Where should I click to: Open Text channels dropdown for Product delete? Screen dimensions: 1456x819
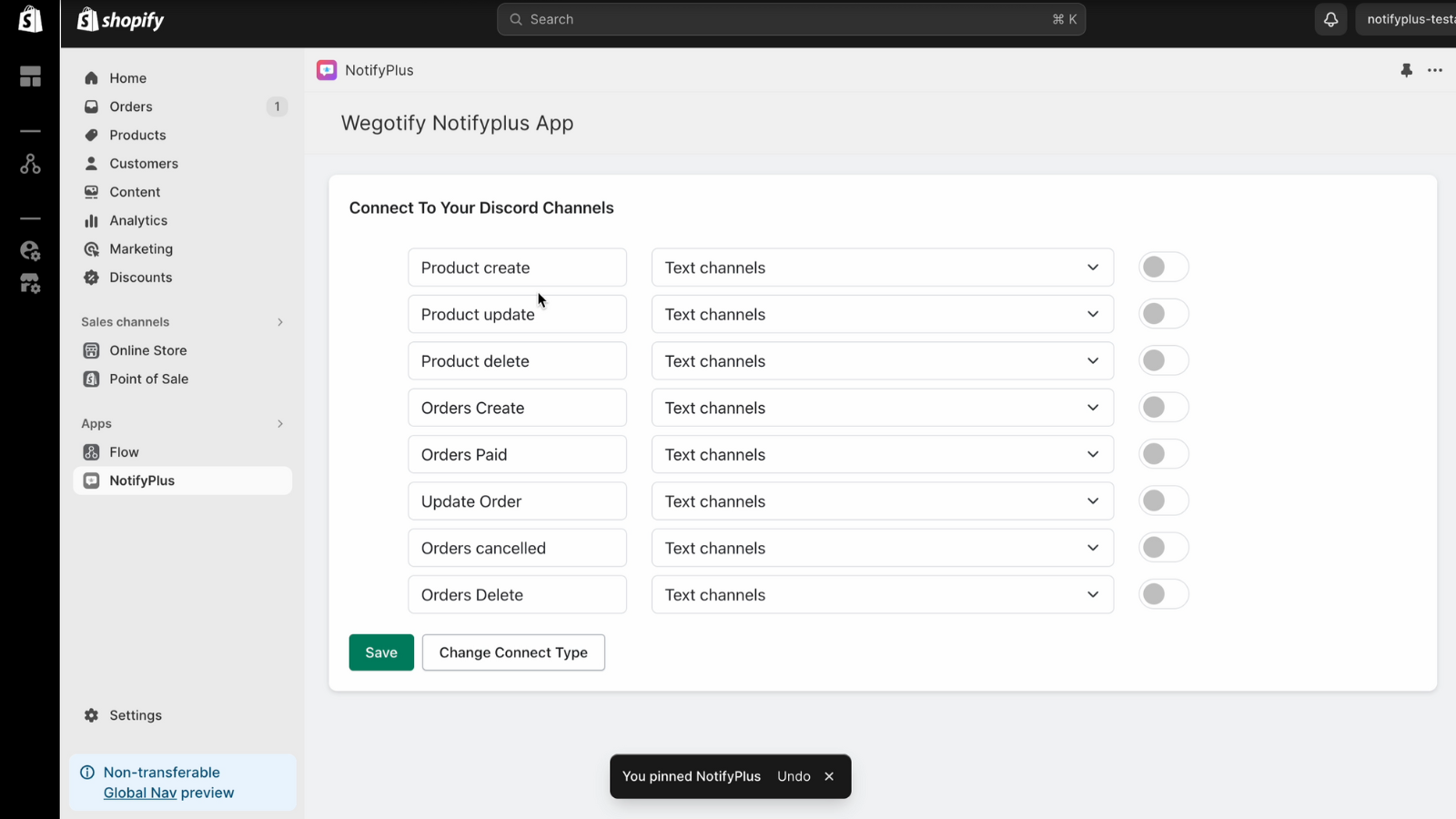click(883, 361)
